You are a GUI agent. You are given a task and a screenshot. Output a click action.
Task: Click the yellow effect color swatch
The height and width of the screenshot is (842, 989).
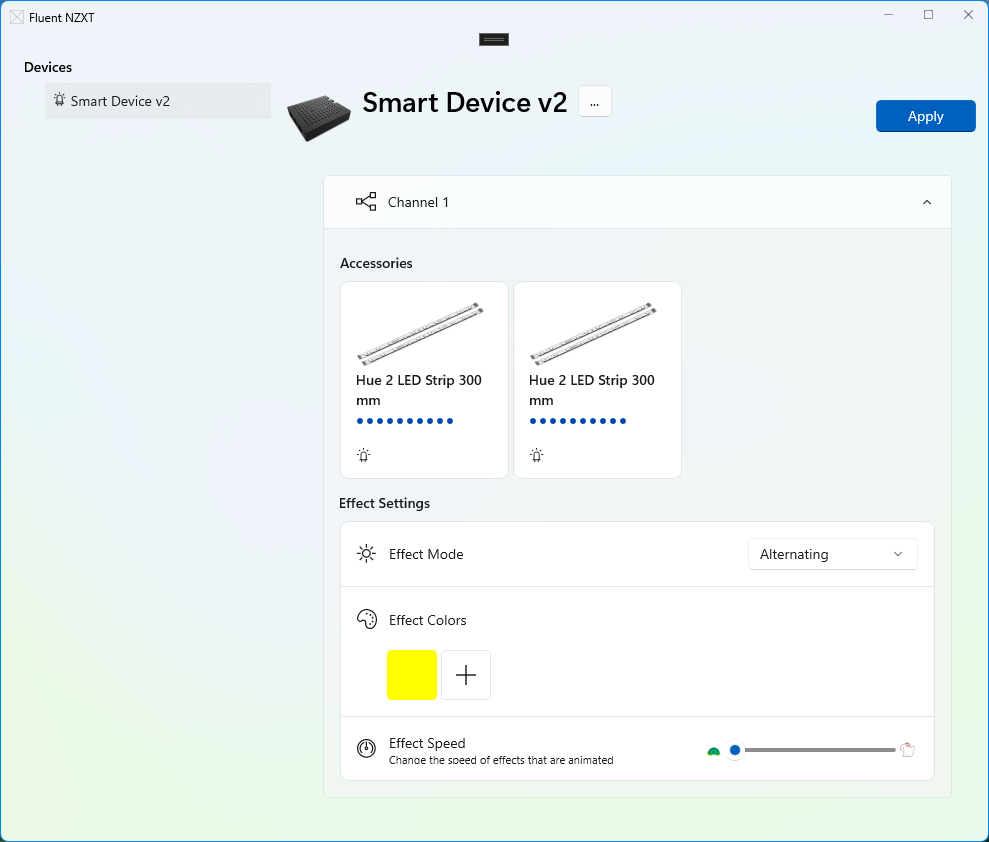coord(412,675)
